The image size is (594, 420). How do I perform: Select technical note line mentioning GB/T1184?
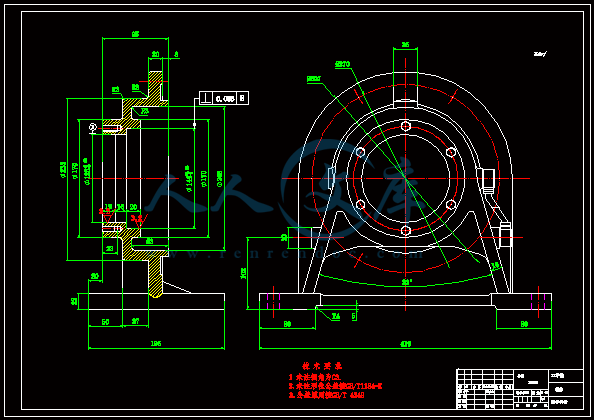[335, 386]
